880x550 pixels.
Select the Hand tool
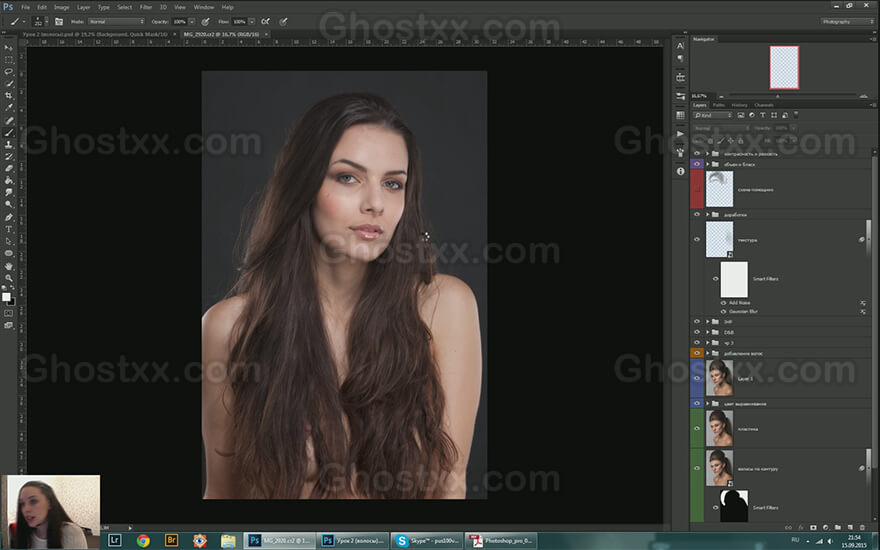[x=8, y=265]
